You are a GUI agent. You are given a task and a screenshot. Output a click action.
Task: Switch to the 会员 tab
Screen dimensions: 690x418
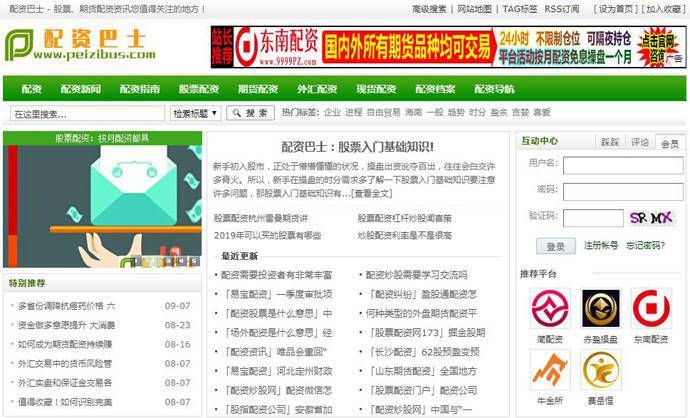[669, 143]
